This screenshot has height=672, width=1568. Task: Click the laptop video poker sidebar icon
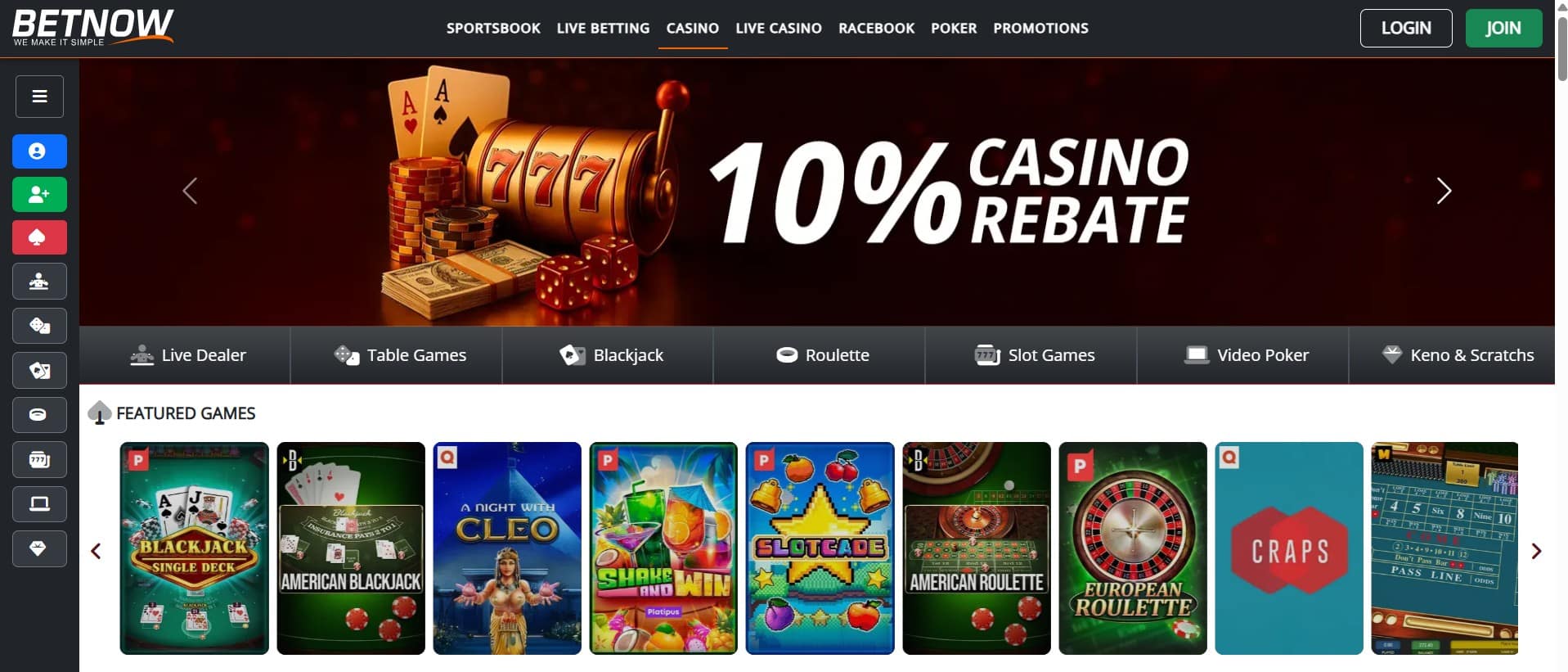coord(39,503)
